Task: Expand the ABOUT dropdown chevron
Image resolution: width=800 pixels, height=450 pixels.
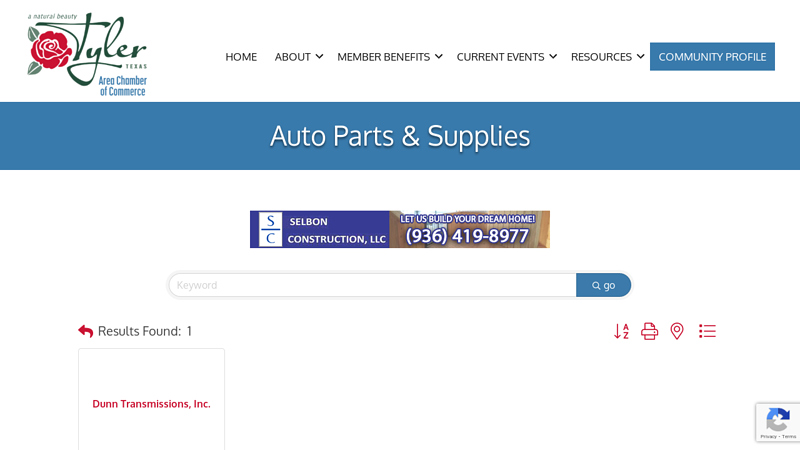Action: point(319,57)
